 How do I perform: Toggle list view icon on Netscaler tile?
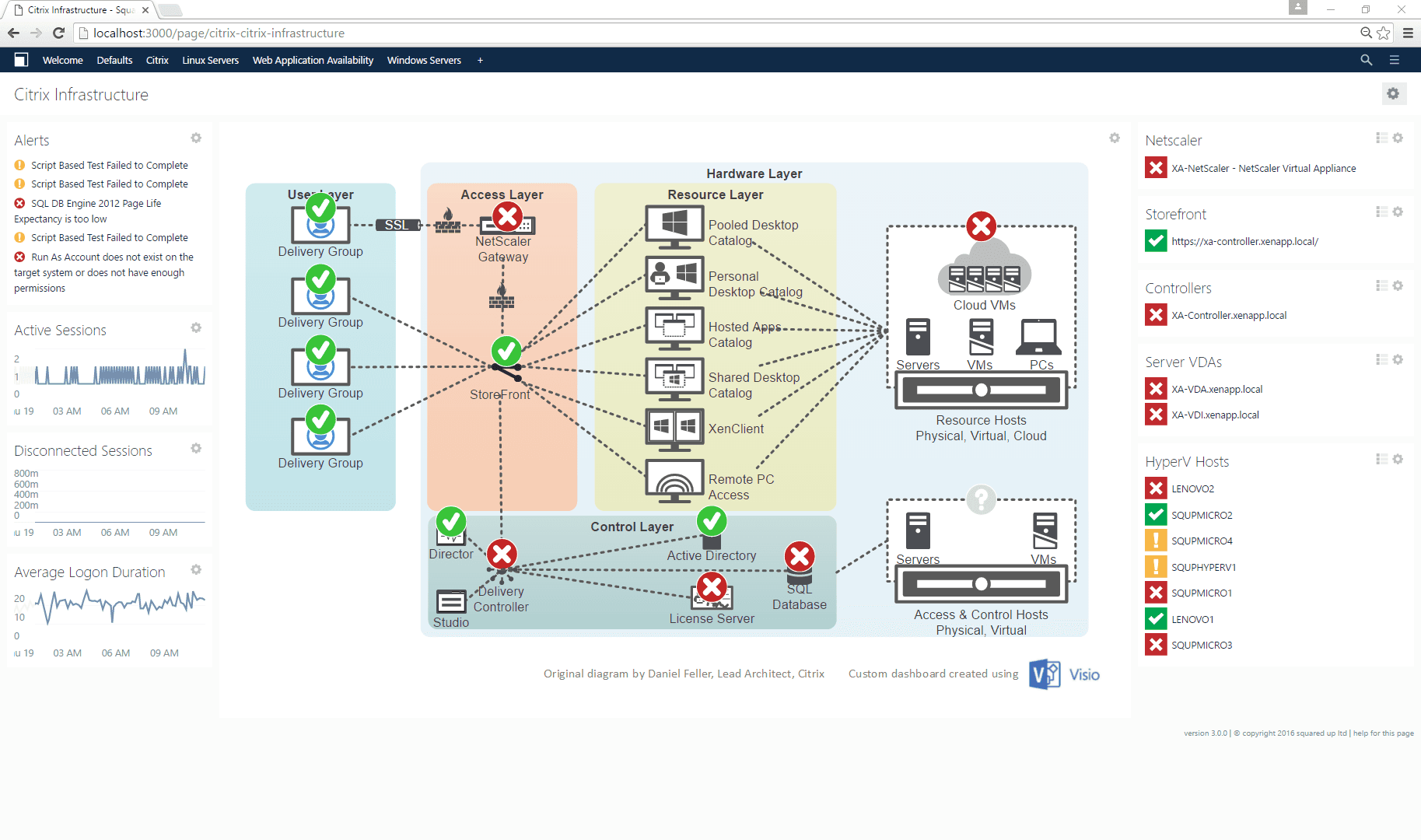[x=1381, y=138]
